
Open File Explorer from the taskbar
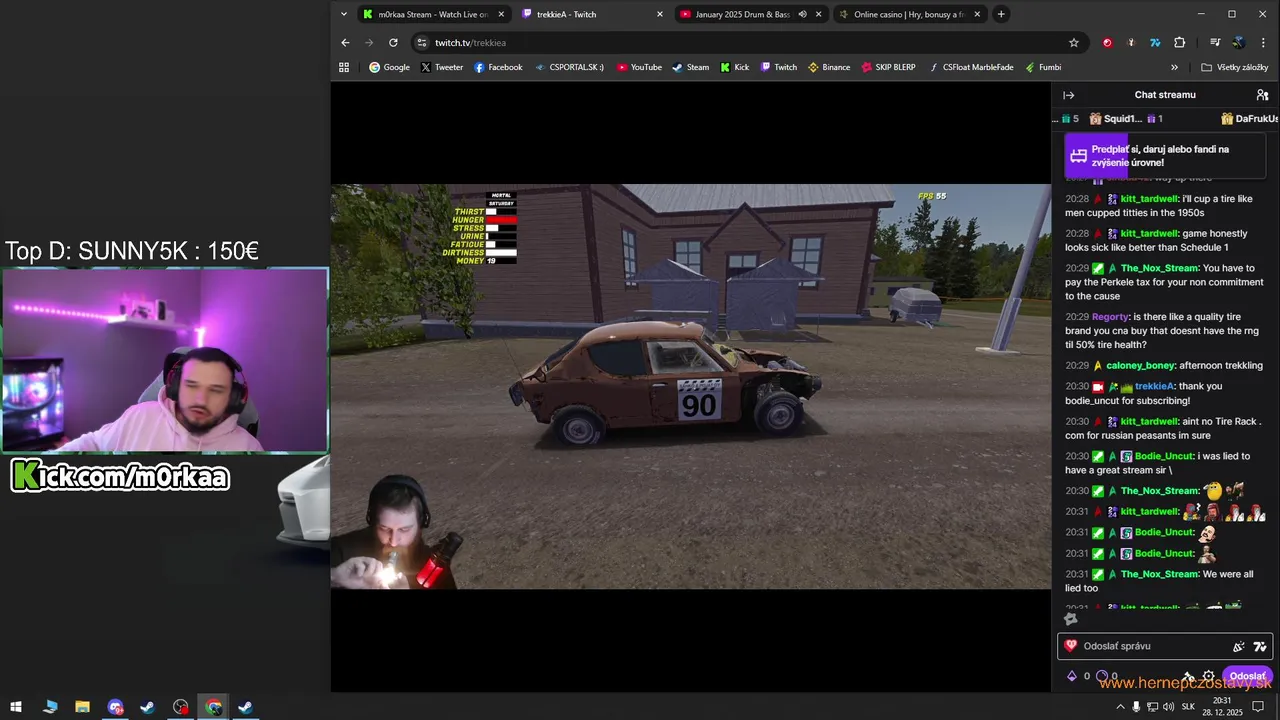[82, 707]
